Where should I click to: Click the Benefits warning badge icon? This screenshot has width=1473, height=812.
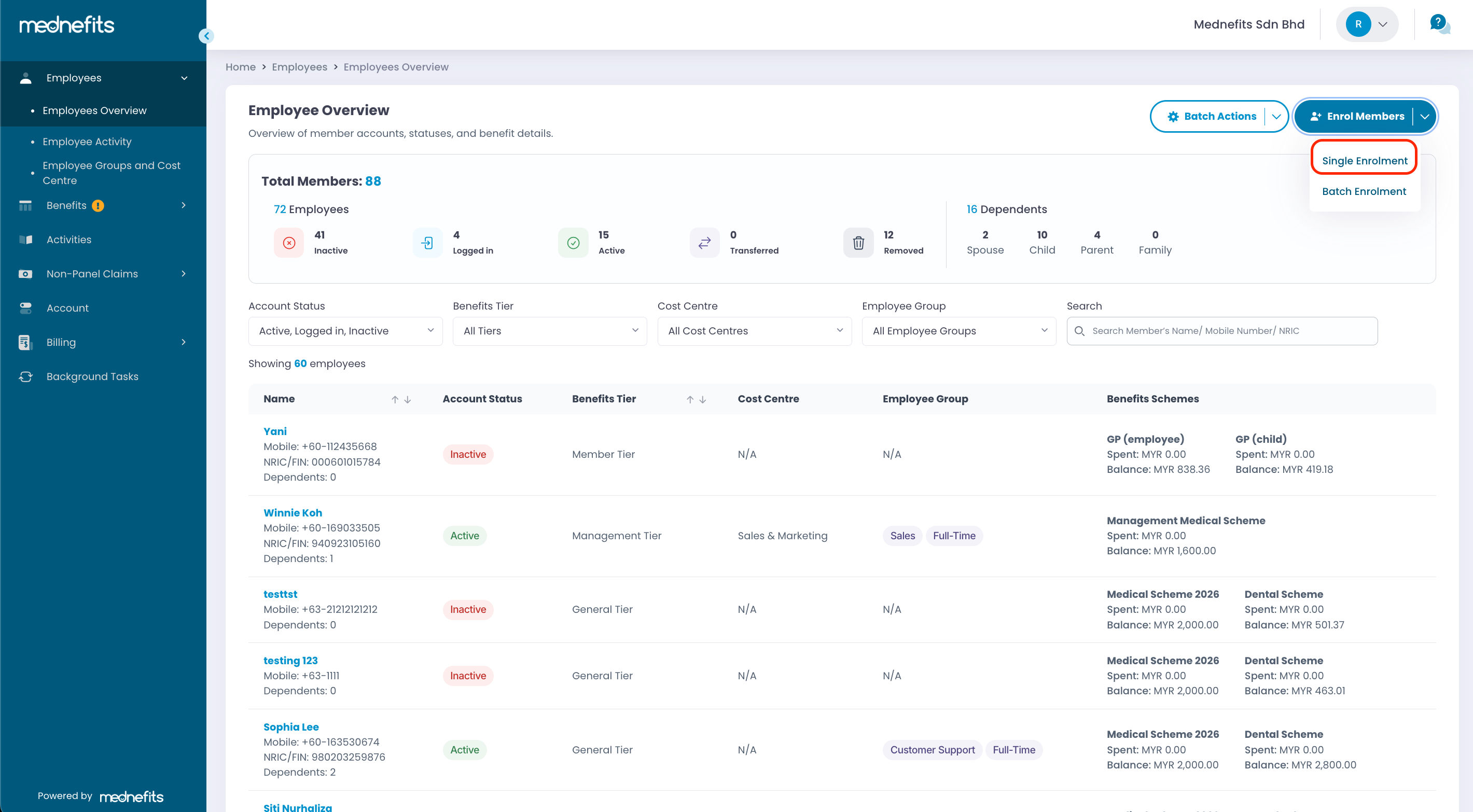(98, 206)
